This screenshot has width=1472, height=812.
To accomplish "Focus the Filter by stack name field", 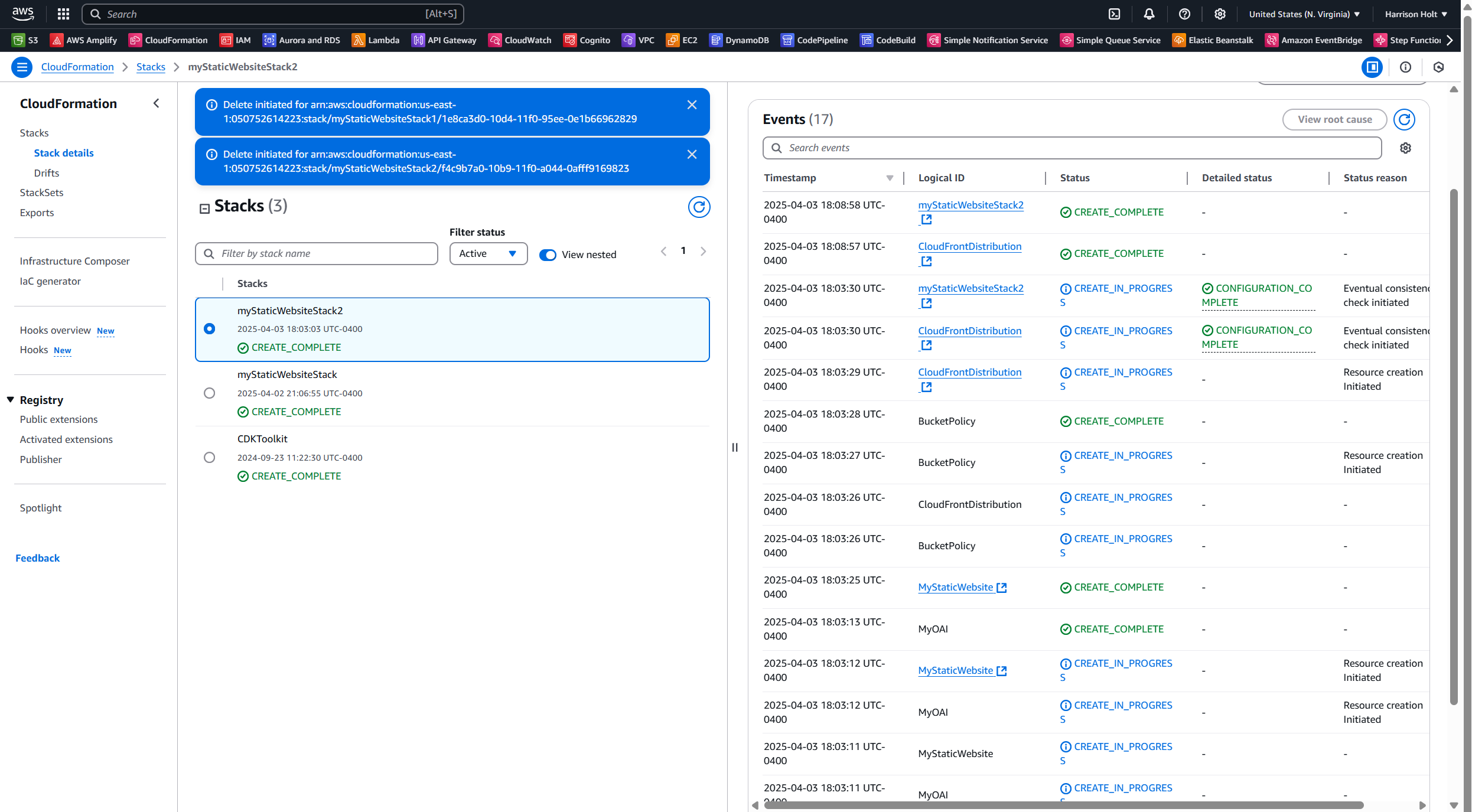I will point(317,253).
